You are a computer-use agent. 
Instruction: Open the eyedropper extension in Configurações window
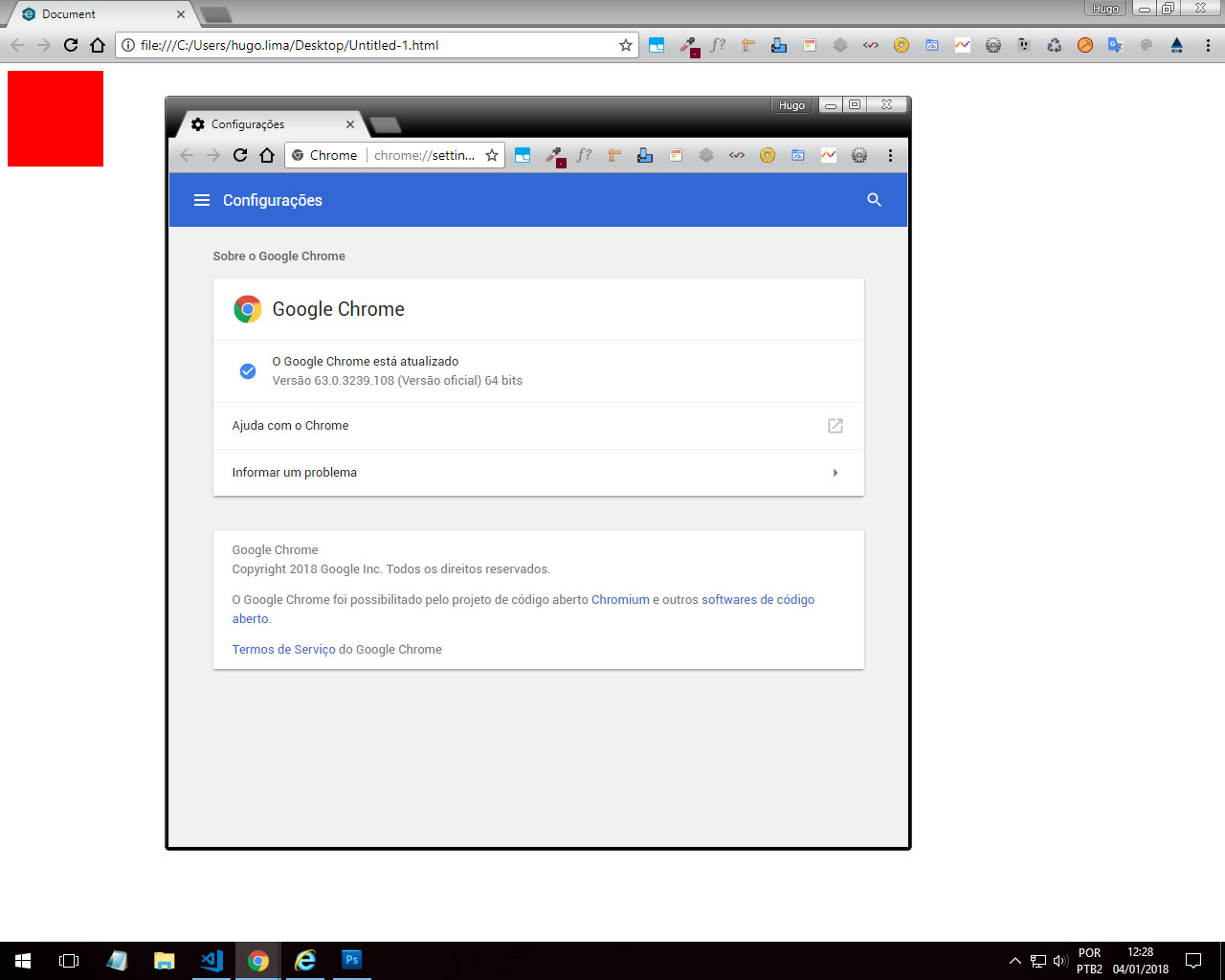(x=553, y=155)
